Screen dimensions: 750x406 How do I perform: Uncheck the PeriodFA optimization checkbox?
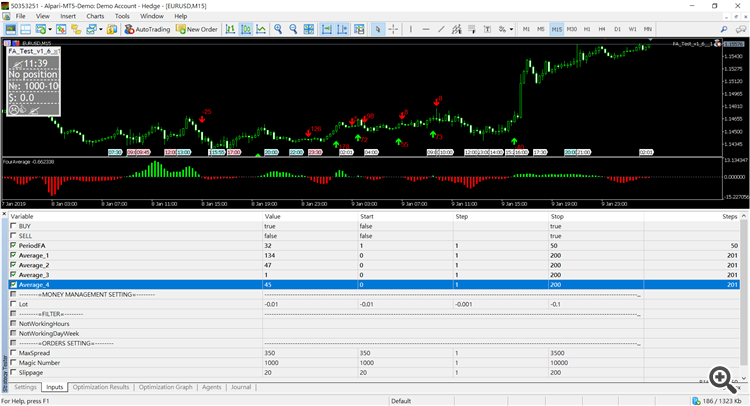tap(13, 245)
